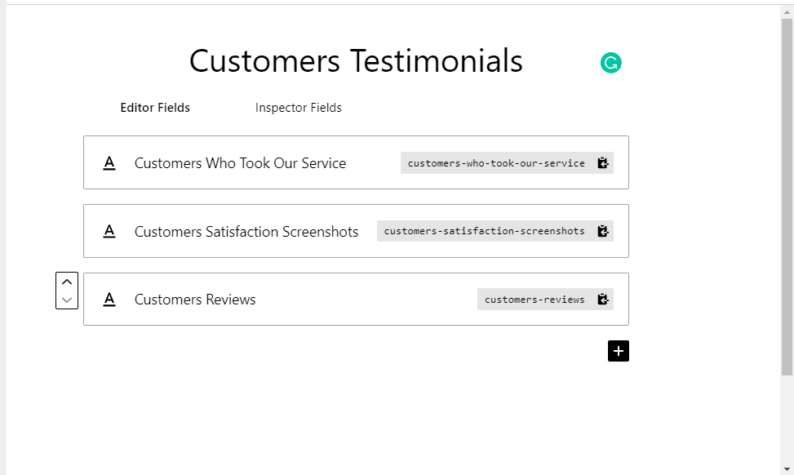This screenshot has height=475, width=794.
Task: Click text icon of Customers Satisfaction Screenshots
Action: tap(109, 231)
